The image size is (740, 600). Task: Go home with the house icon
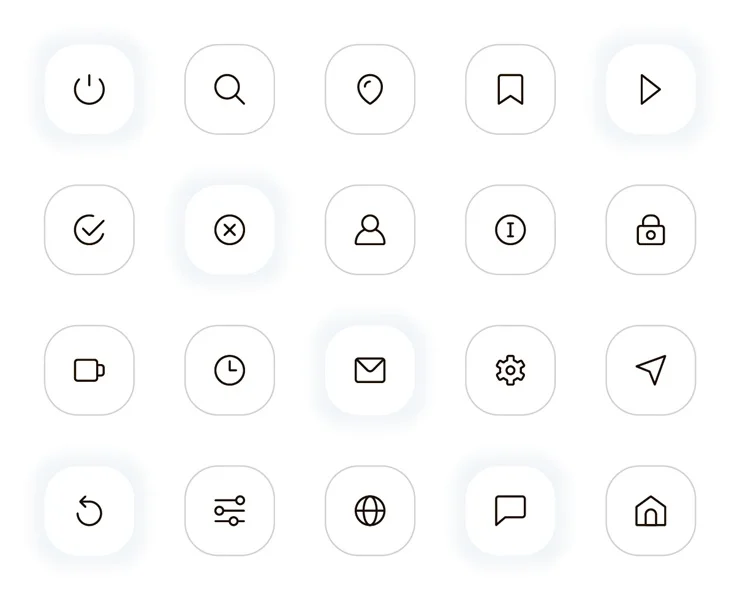point(651,511)
